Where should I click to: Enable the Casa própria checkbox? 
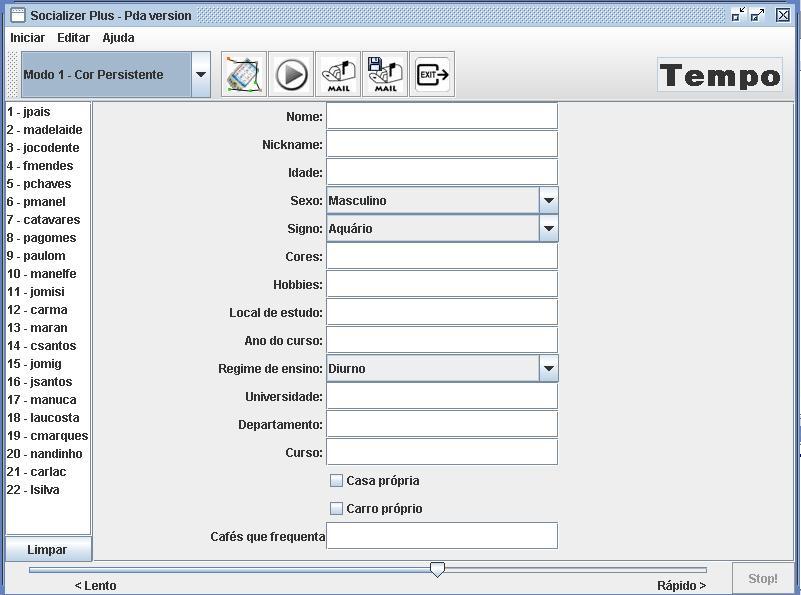[336, 481]
